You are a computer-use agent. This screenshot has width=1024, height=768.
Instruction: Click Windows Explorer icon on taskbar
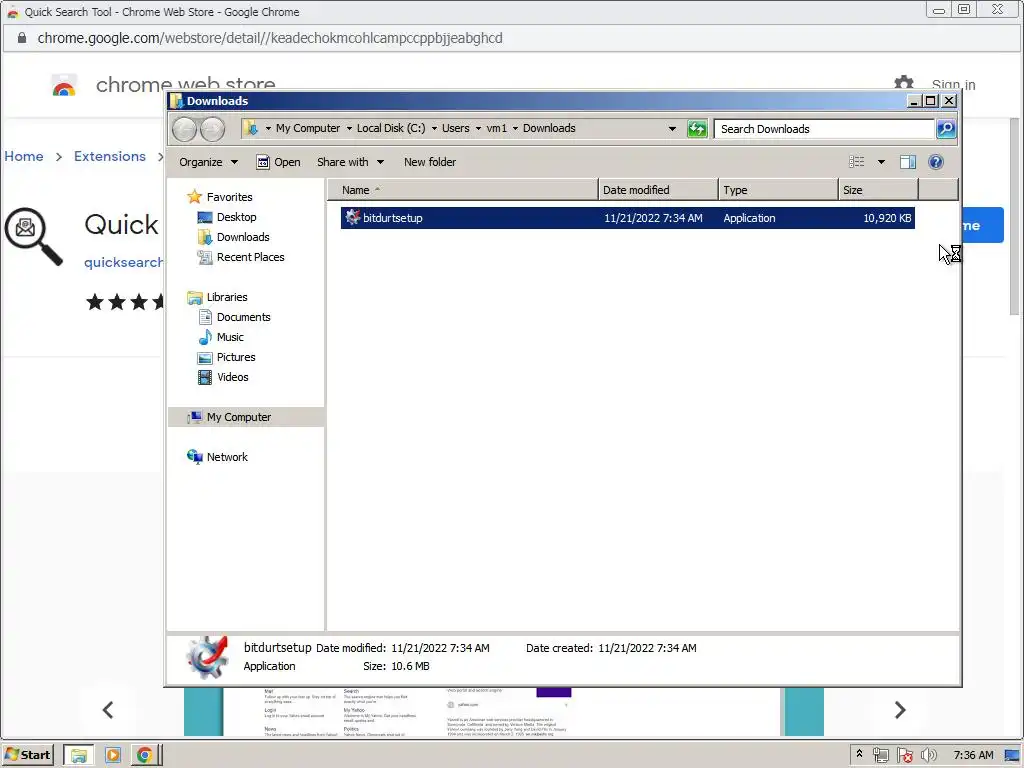click(78, 756)
